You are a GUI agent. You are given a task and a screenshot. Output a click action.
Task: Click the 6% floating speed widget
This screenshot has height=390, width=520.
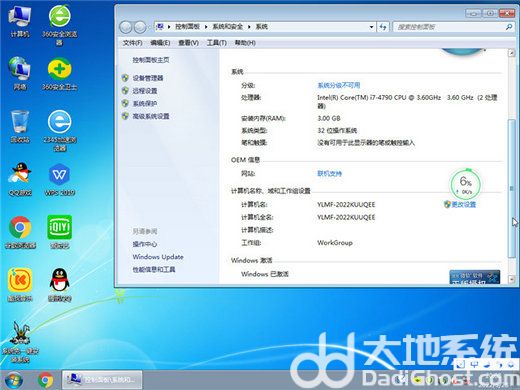pyautogui.click(x=465, y=184)
